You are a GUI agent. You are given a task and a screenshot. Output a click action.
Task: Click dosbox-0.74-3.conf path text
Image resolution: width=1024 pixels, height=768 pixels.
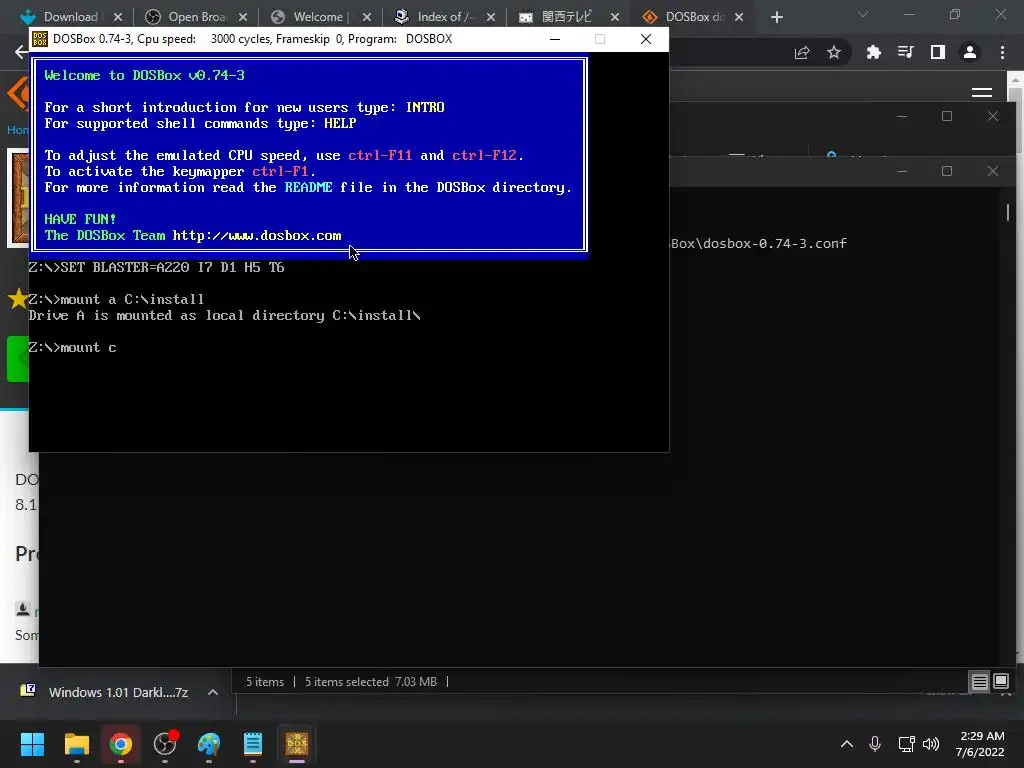click(759, 244)
